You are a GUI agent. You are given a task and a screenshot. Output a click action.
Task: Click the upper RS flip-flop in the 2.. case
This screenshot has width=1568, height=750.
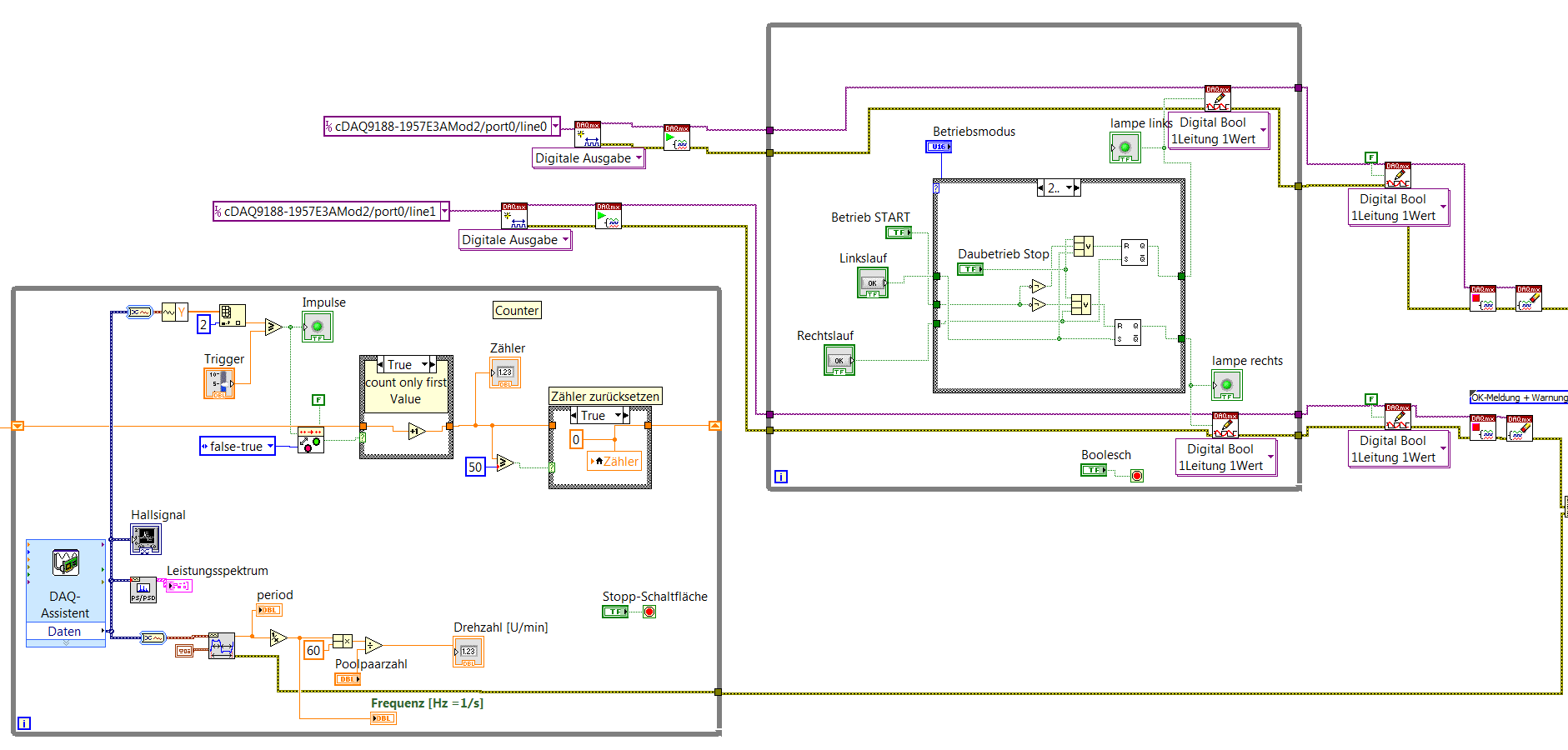click(1135, 252)
